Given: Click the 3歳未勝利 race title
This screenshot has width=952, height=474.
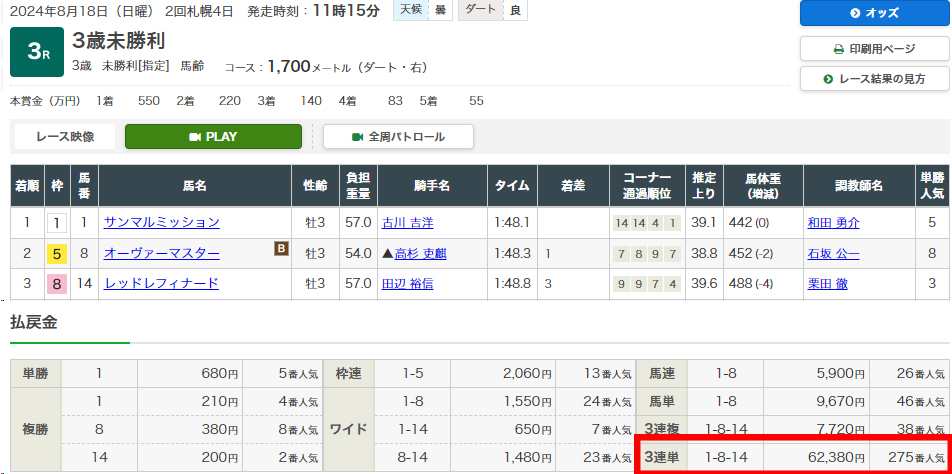Looking at the screenshot, I should click(118, 41).
